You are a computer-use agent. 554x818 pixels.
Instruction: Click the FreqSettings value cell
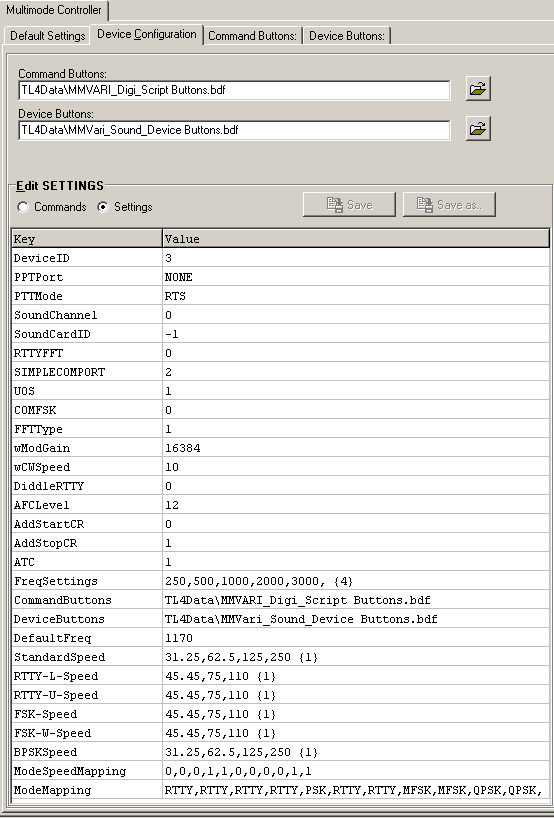356,581
